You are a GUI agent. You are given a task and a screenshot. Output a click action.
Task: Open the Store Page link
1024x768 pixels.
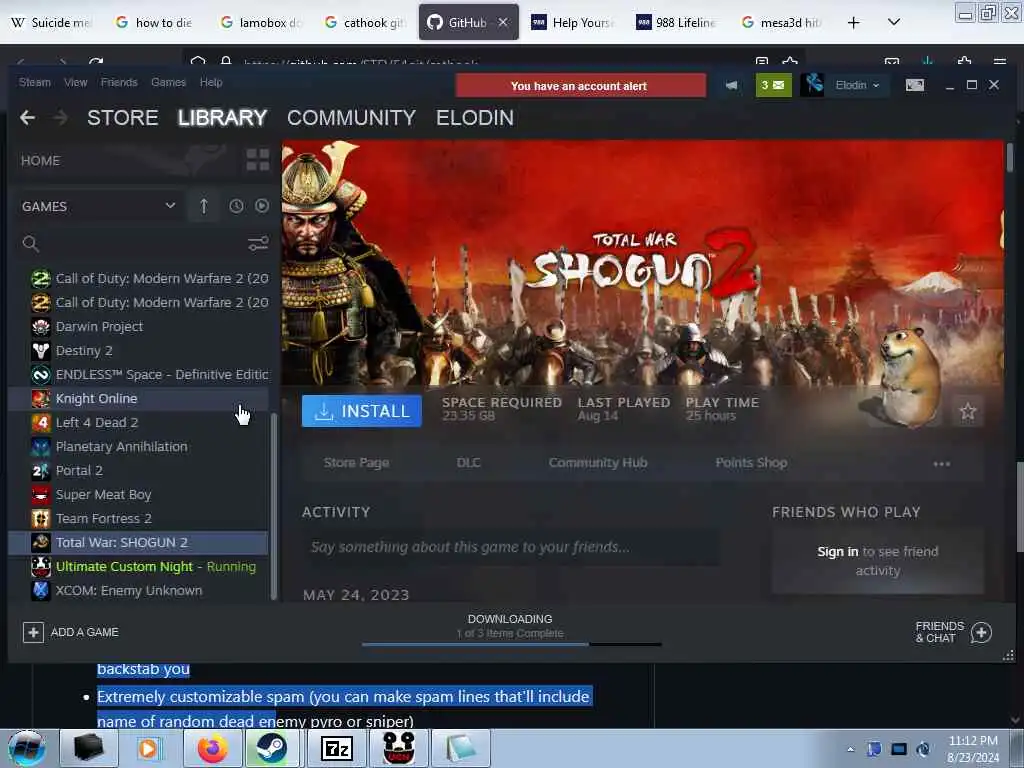tap(357, 462)
